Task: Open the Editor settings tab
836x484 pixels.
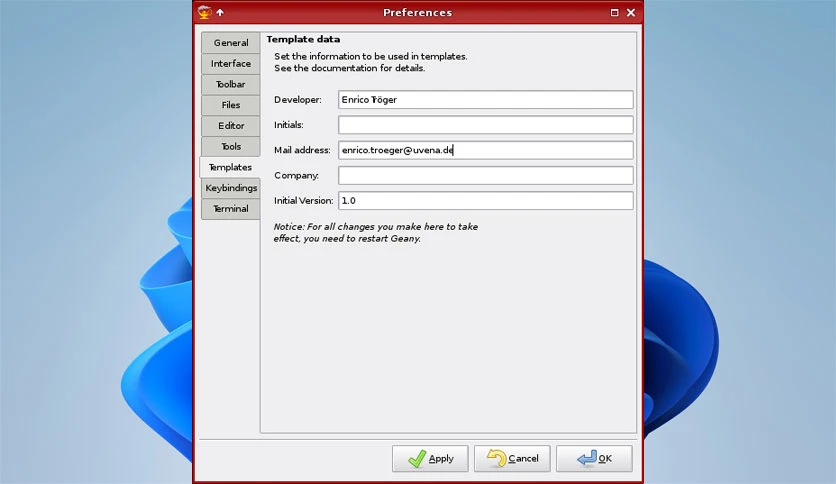Action: [x=231, y=126]
